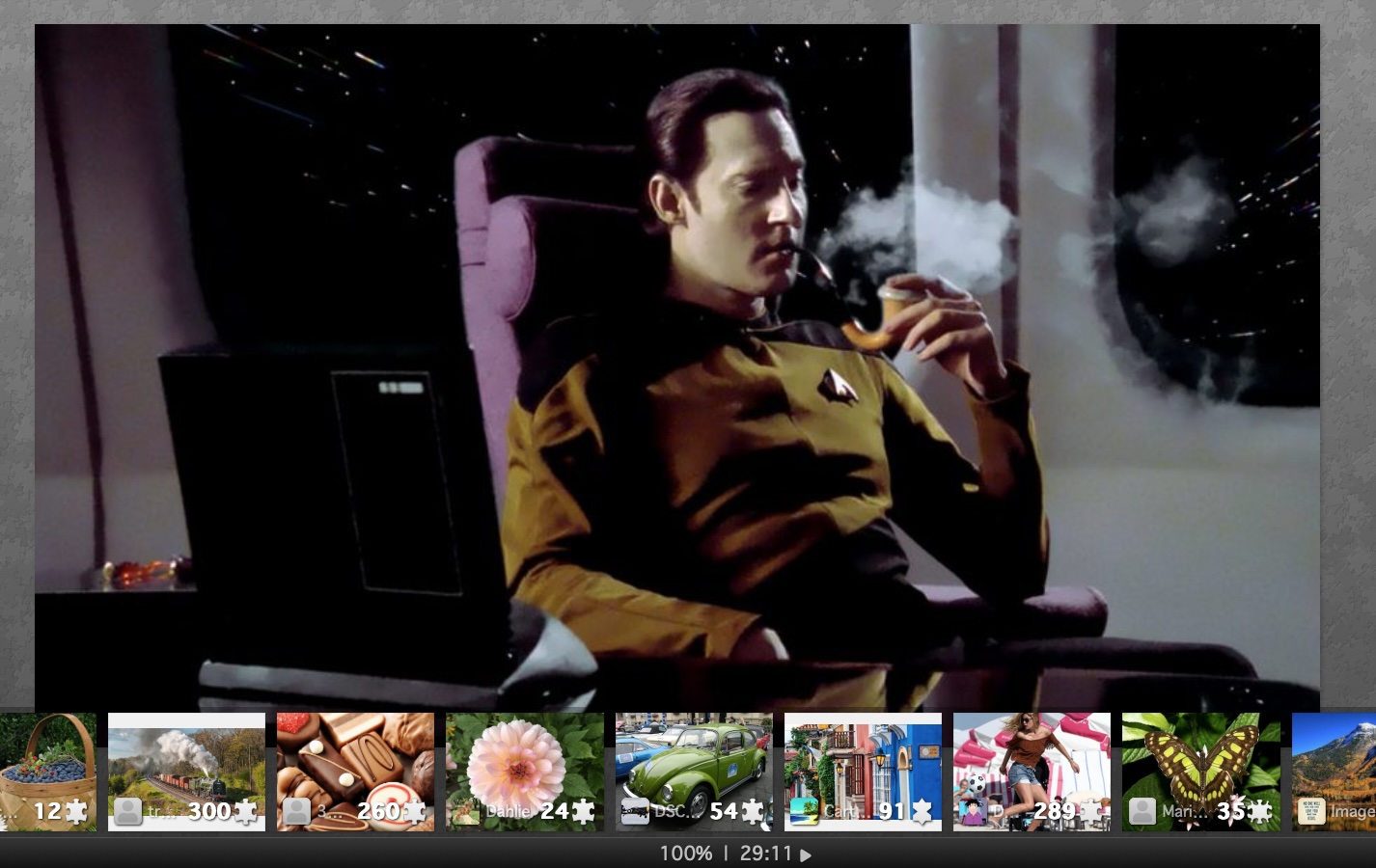The height and width of the screenshot is (868, 1376).
Task: Click the puzzle-piece icon next to 260
Action: point(415,812)
